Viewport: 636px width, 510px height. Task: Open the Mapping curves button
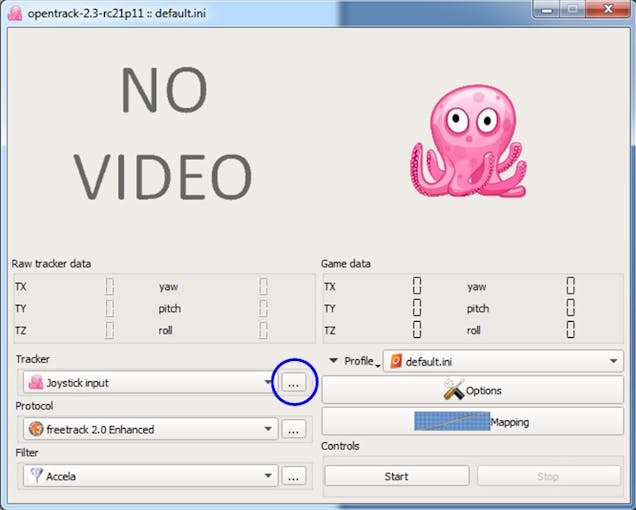point(473,422)
